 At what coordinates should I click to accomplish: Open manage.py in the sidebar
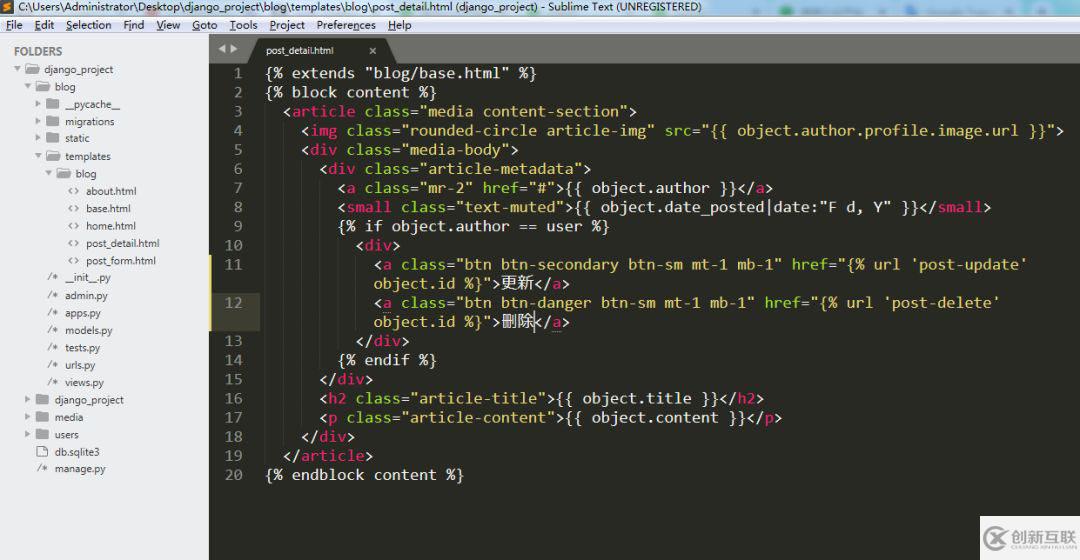tap(80, 469)
